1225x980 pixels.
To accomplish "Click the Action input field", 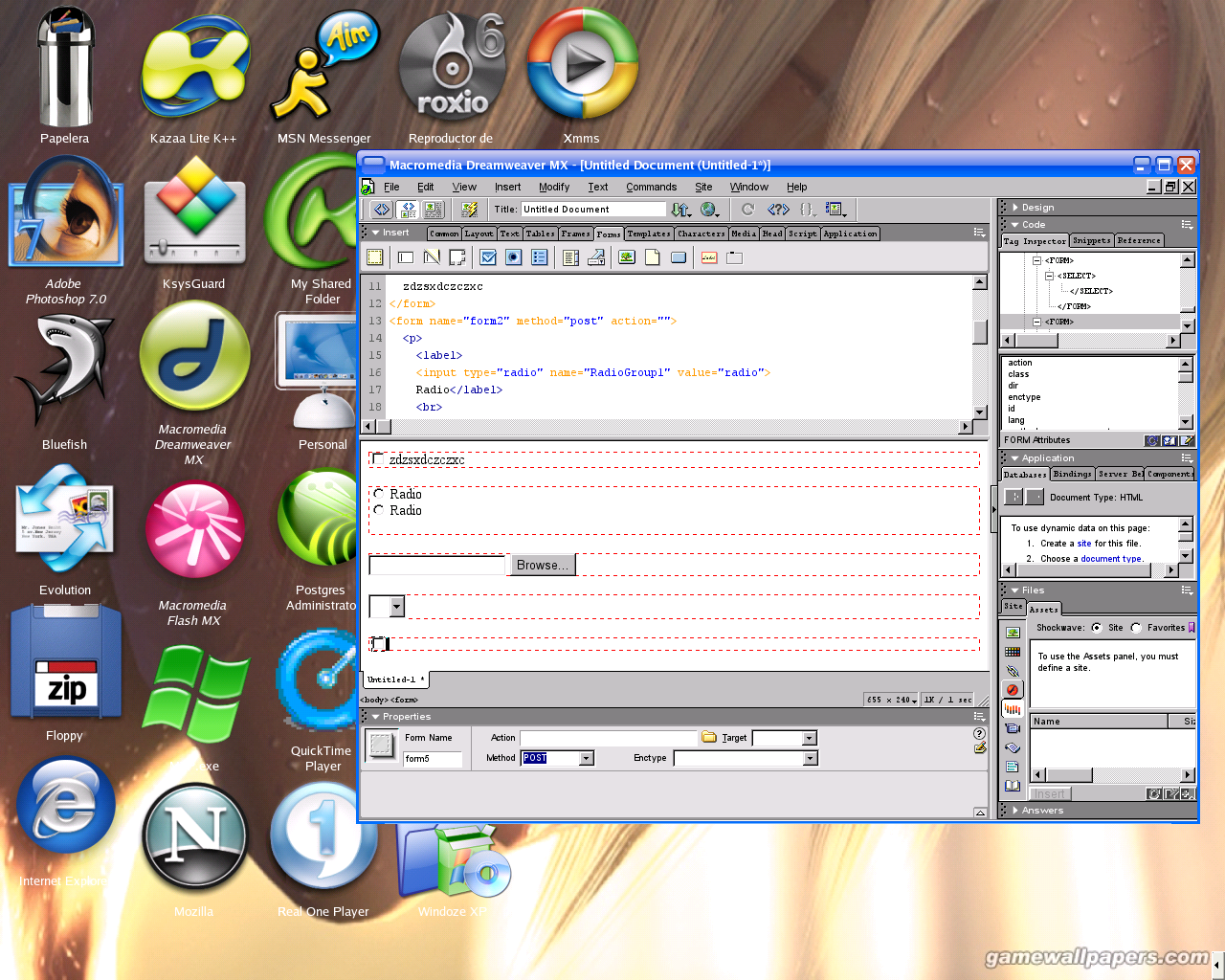I will pyautogui.click(x=609, y=738).
